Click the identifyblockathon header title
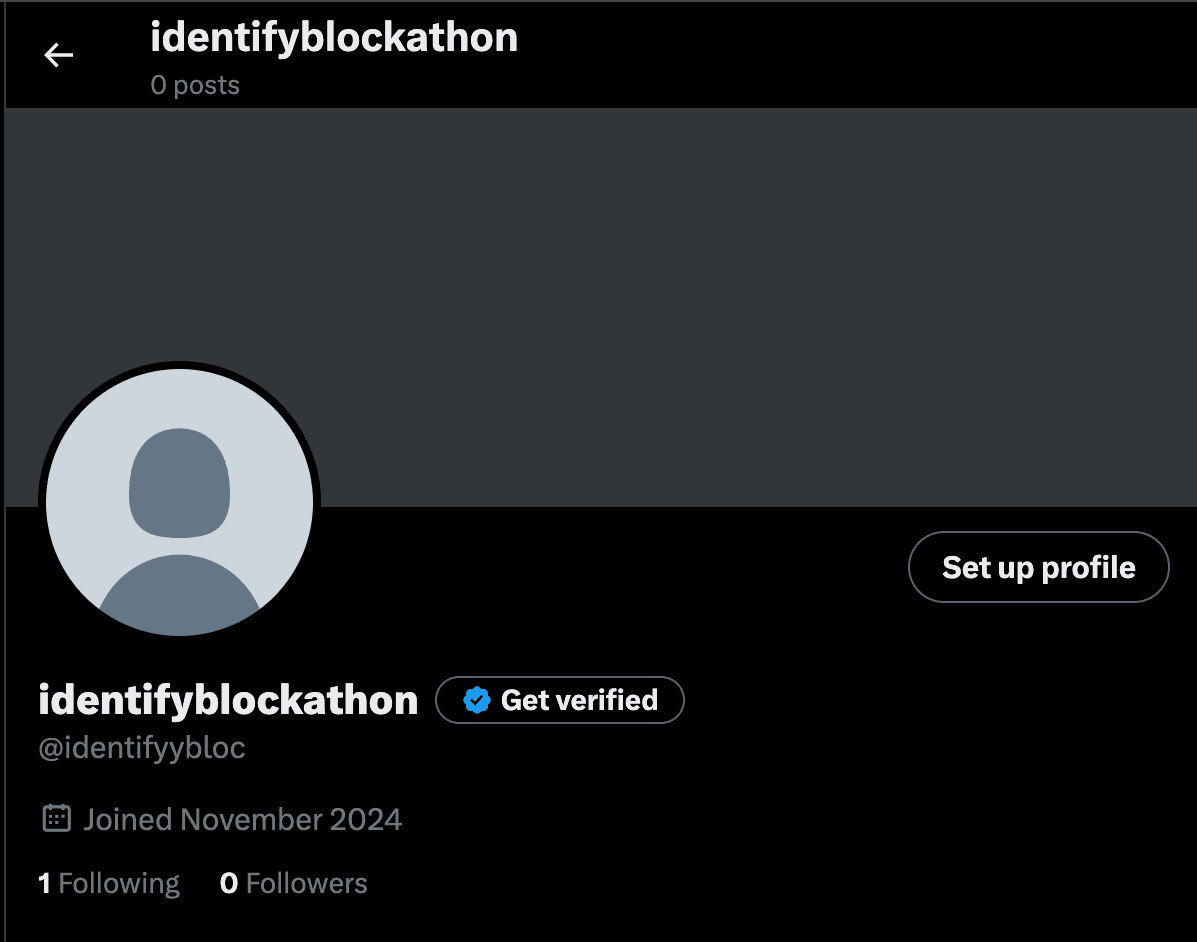The height and width of the screenshot is (942, 1197). pos(333,37)
